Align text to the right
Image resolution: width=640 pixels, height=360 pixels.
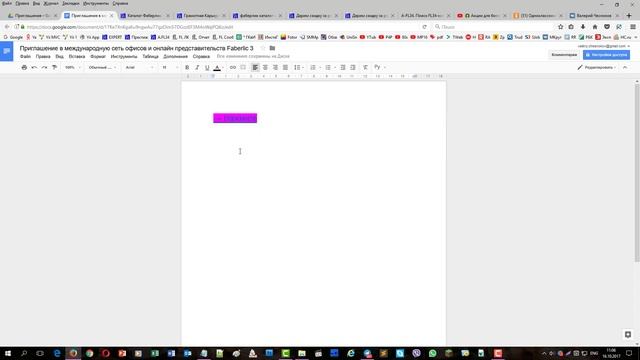pos(275,67)
